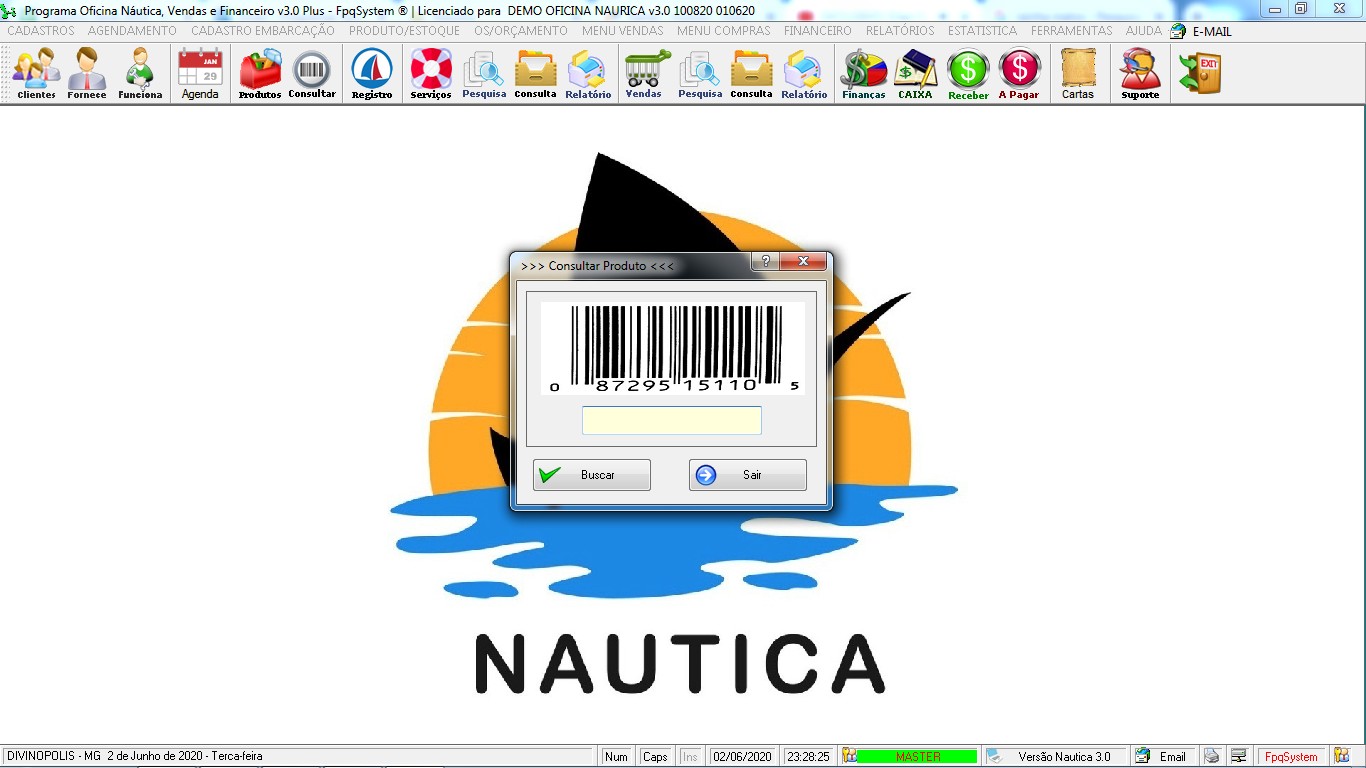This screenshot has height=768, width=1366.
Task: Open the ESTATISTICA menu
Action: [983, 31]
